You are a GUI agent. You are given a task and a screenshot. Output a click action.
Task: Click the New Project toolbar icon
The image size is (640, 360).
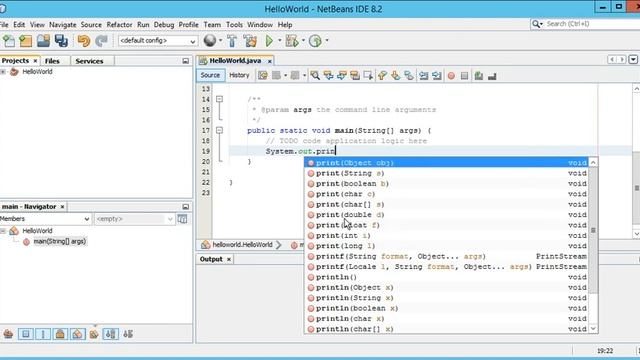point(26,41)
